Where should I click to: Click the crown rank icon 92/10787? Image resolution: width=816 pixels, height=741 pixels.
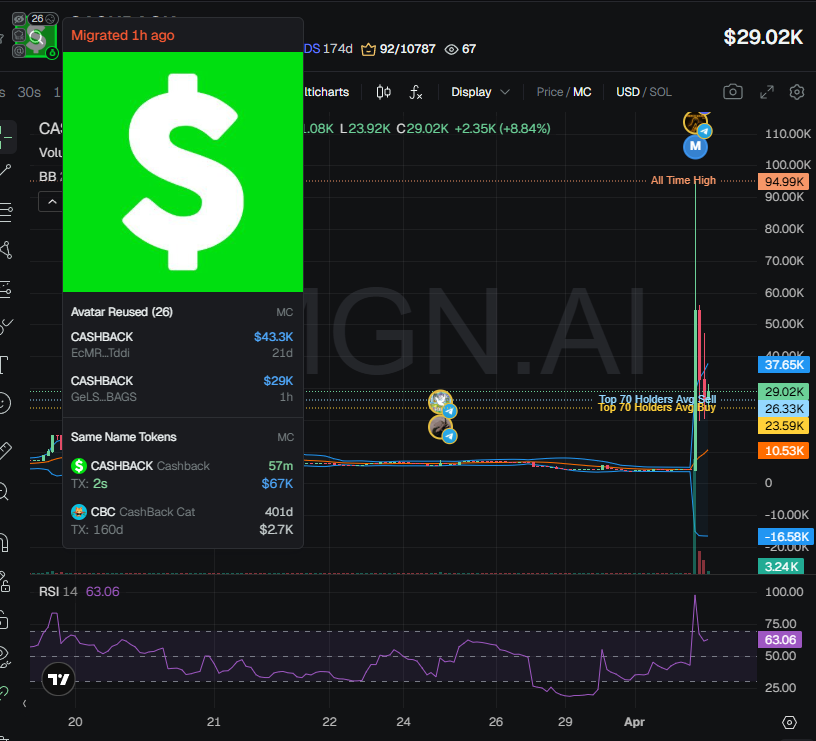[368, 49]
